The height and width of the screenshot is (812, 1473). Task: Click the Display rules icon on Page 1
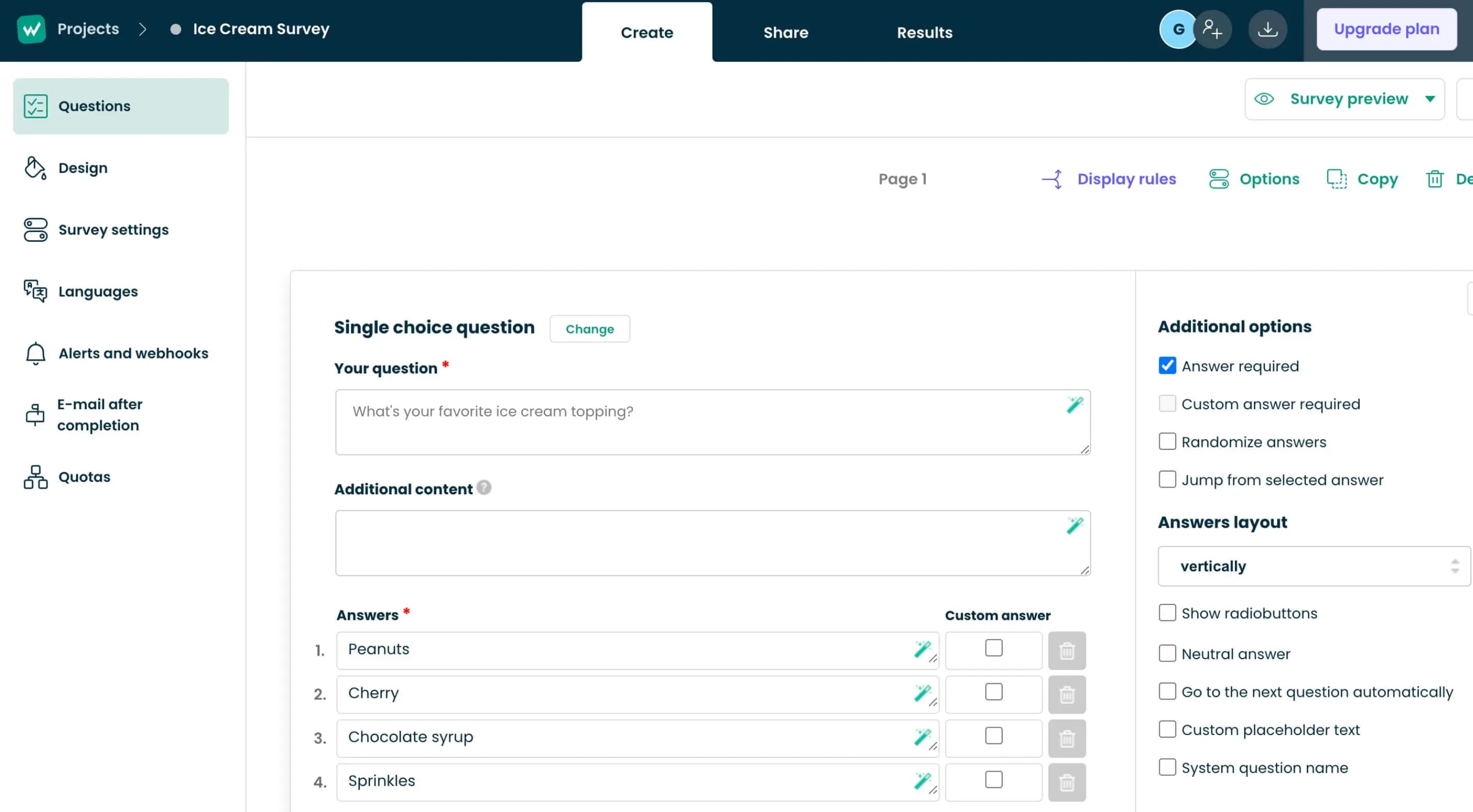(1051, 179)
